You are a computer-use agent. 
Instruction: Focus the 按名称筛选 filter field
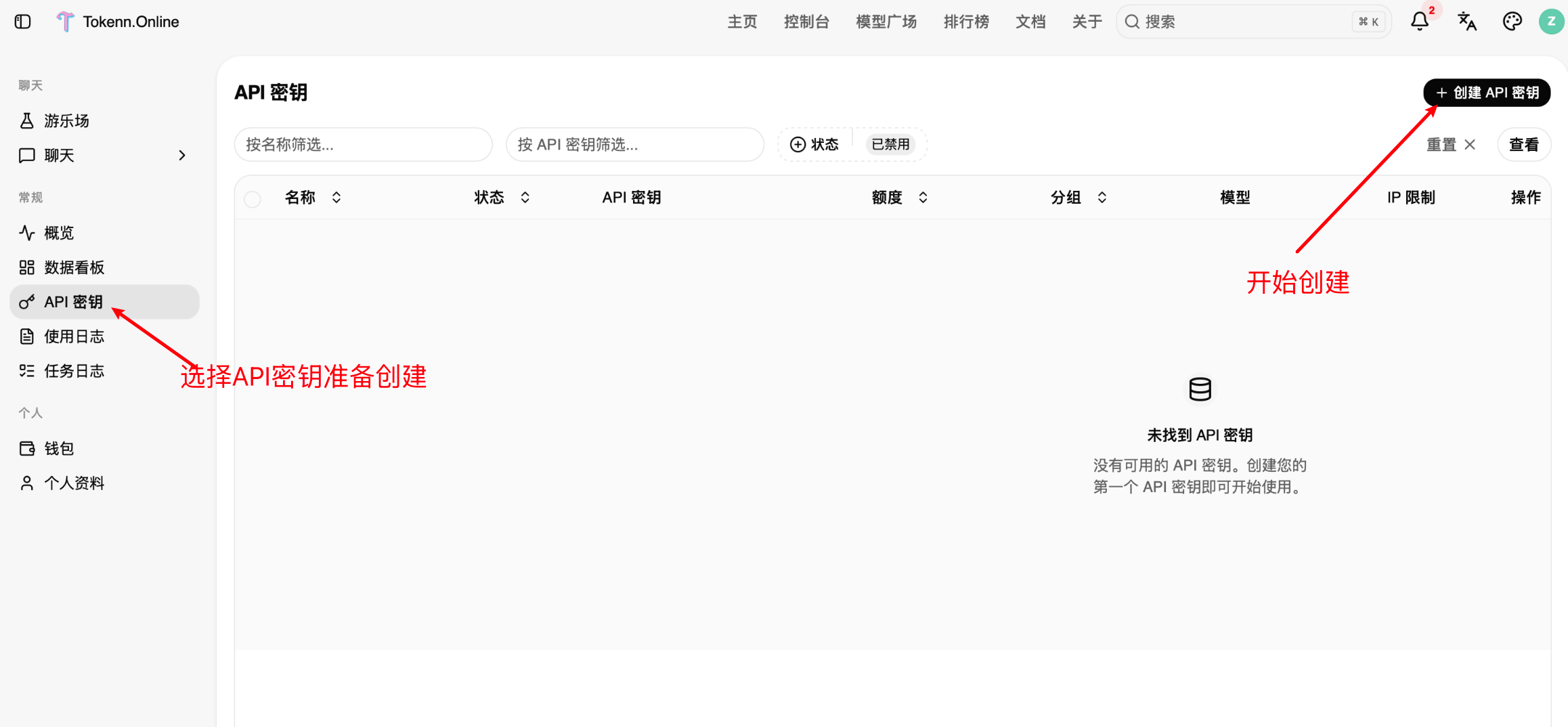point(363,144)
